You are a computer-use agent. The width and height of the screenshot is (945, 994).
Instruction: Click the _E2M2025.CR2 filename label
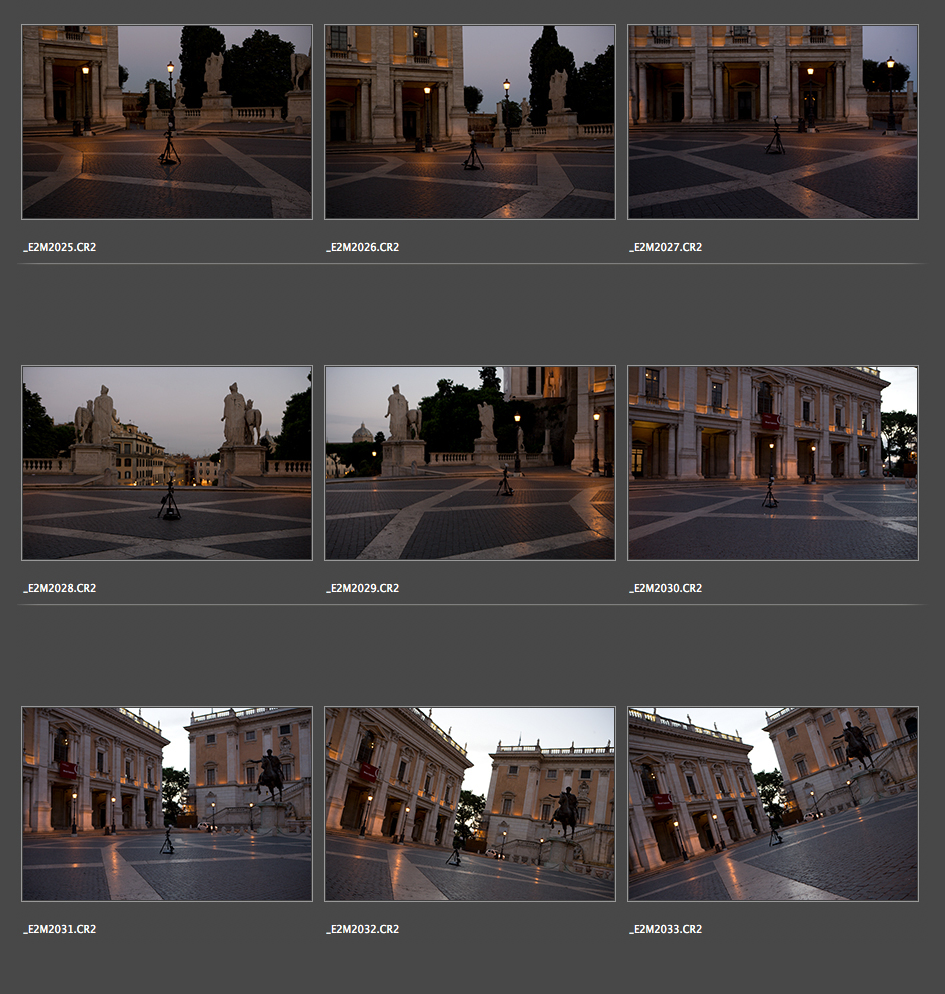pos(60,247)
